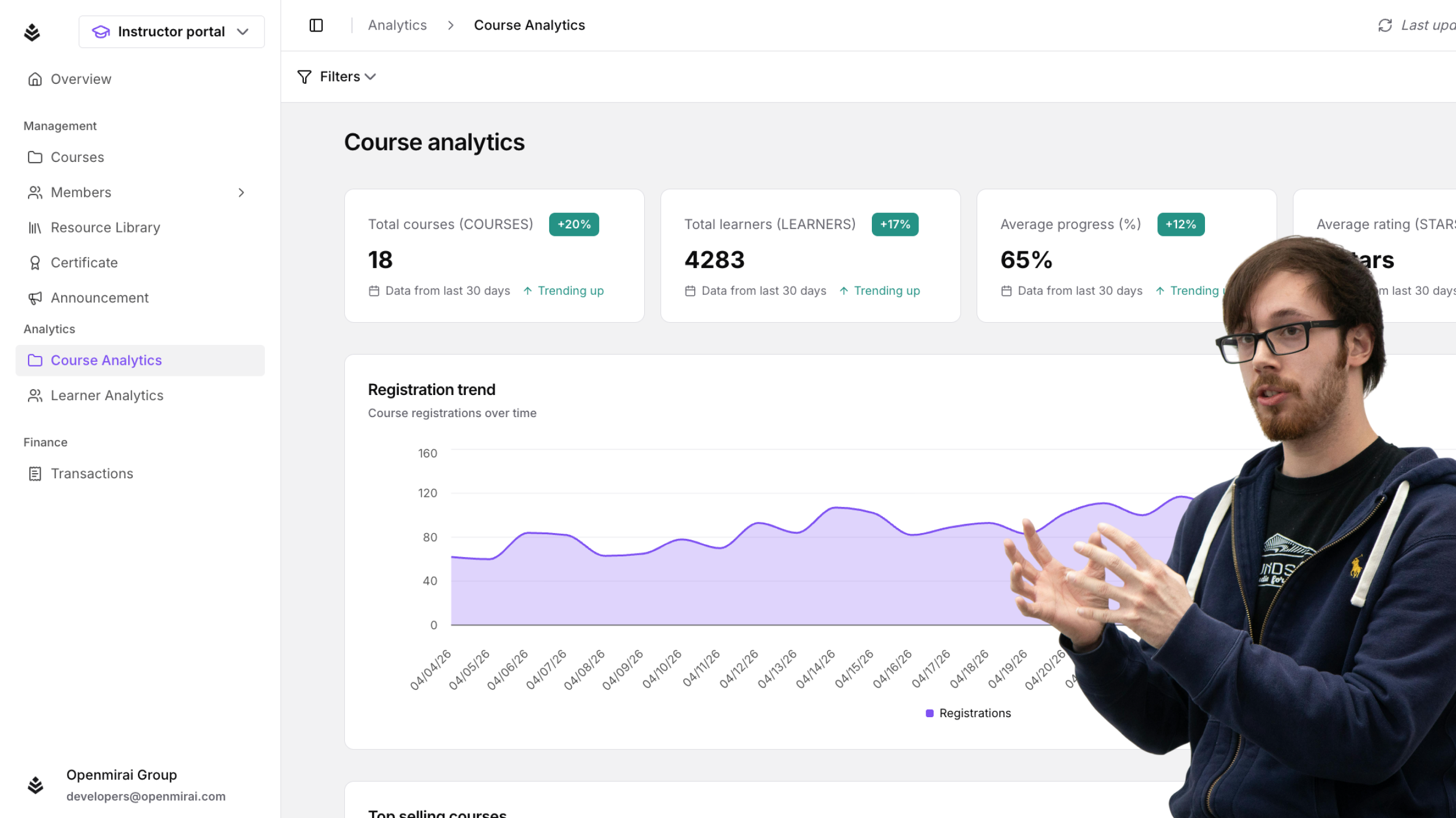This screenshot has height=818, width=1456.
Task: Select Course Analytics in sidebar
Action: 140,360
